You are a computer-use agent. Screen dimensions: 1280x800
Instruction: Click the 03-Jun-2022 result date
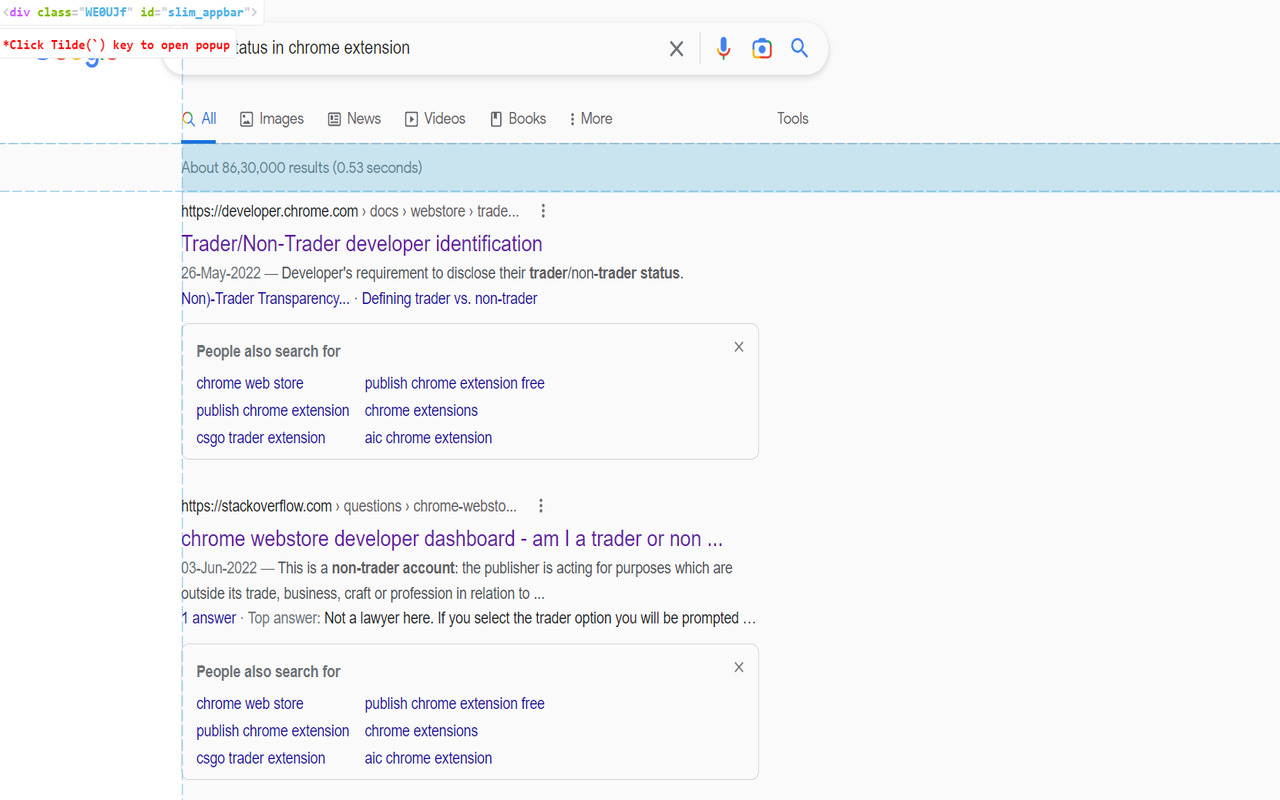tap(220, 568)
